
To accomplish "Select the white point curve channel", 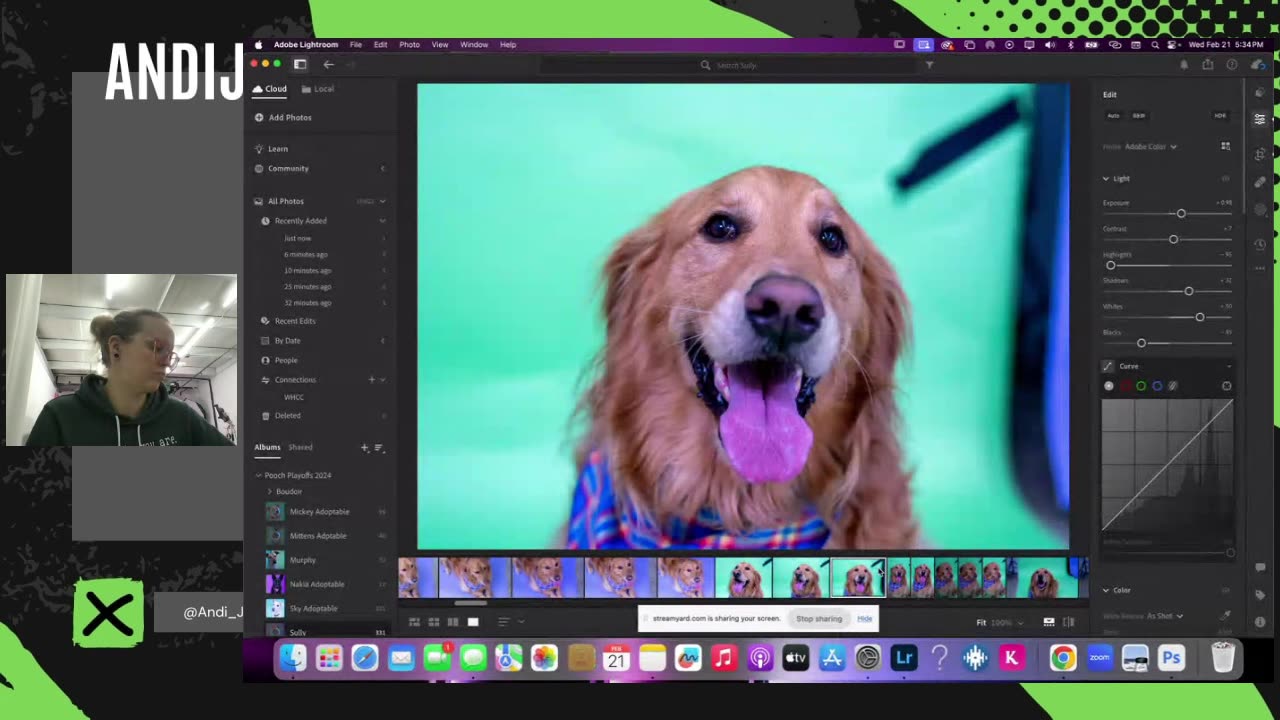I will (x=1109, y=386).
